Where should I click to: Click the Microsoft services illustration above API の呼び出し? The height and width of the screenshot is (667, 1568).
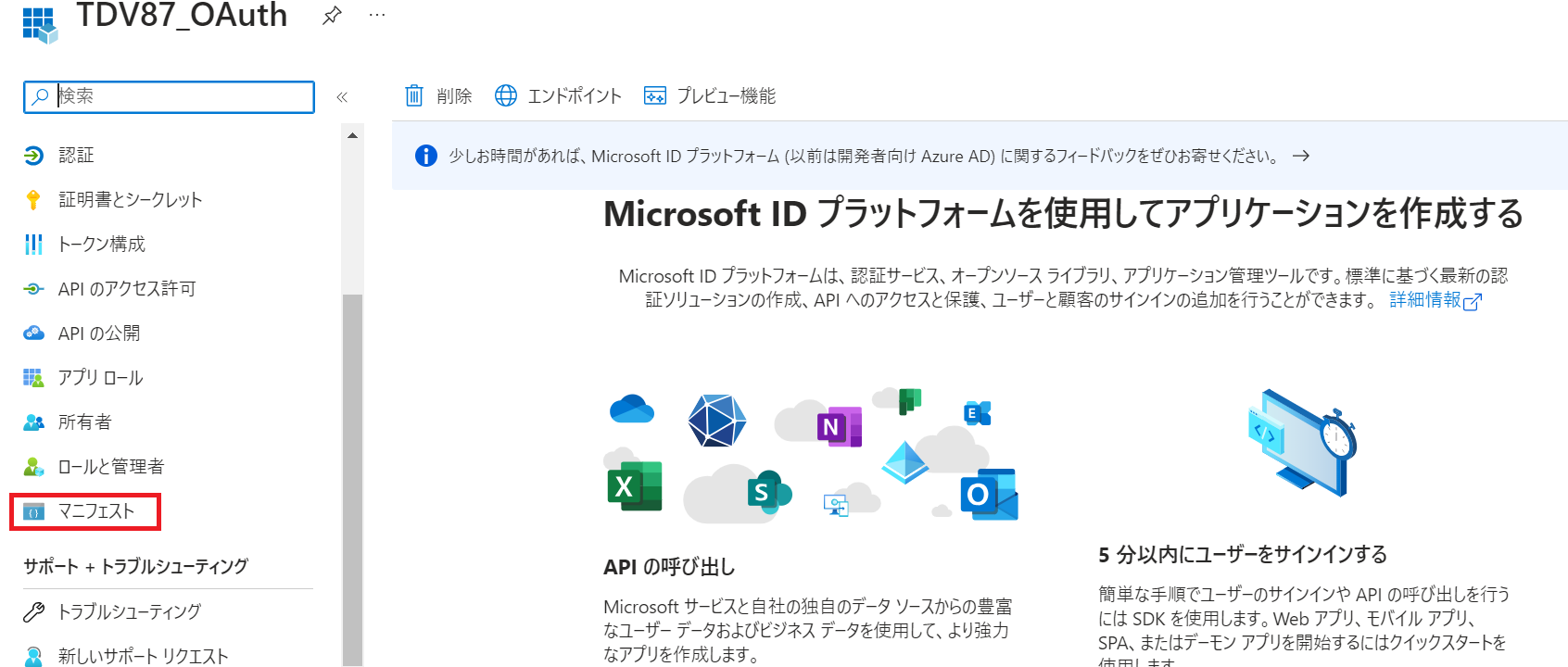click(x=811, y=456)
